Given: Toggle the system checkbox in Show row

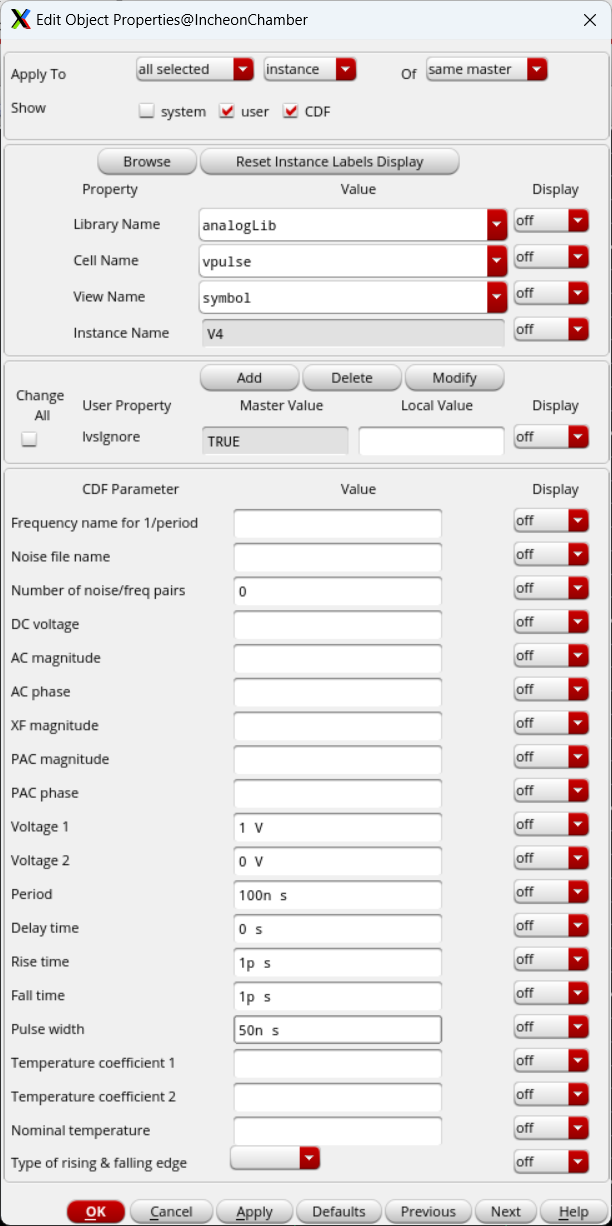Looking at the screenshot, I should point(147,112).
